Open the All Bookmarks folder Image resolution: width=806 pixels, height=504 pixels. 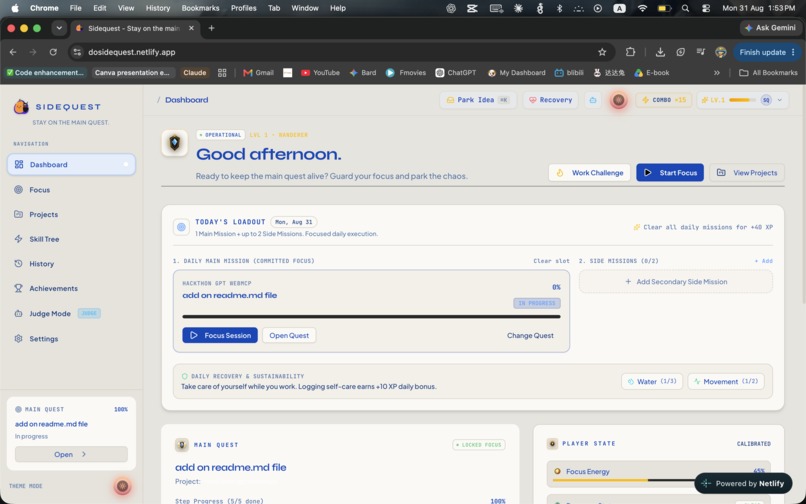coord(768,73)
